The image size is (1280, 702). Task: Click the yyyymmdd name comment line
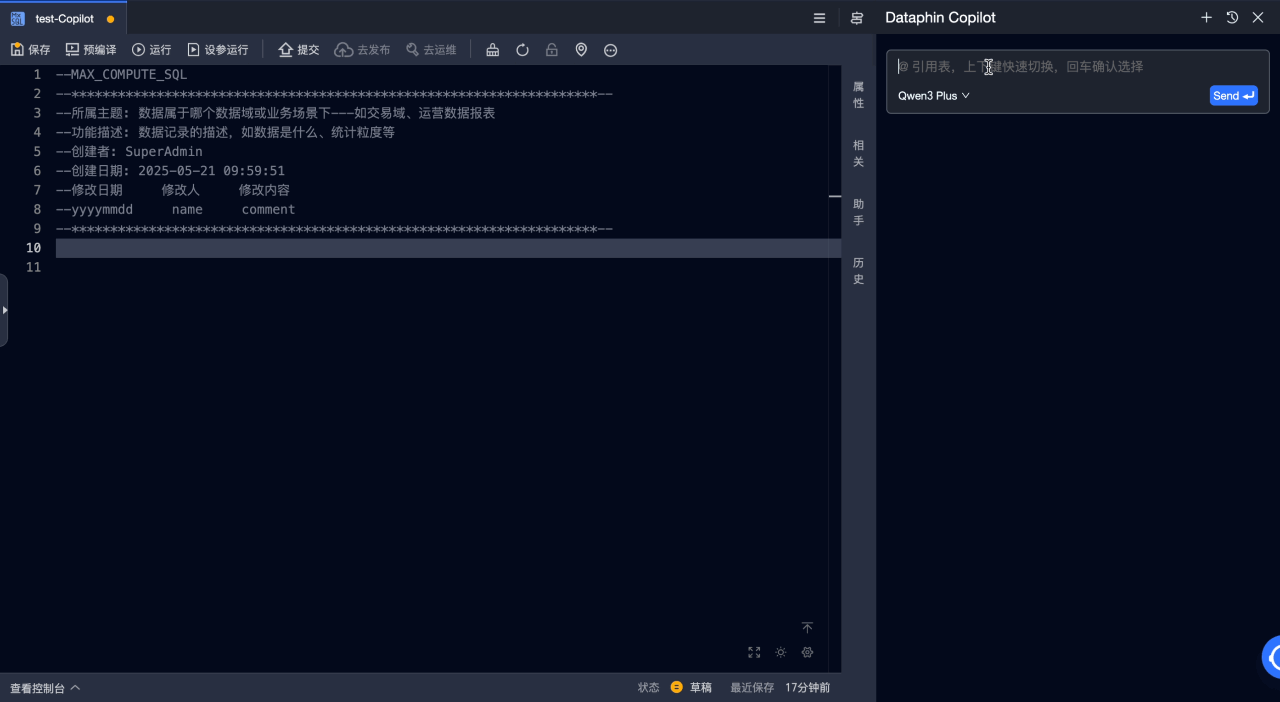click(175, 210)
